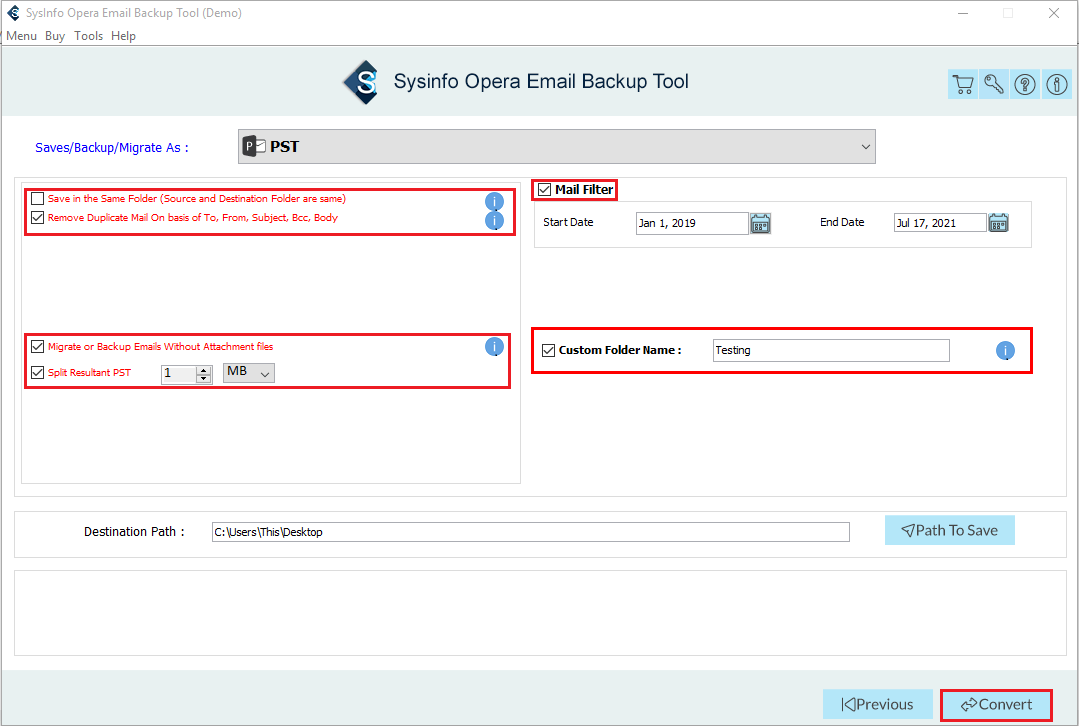Click the Destination Path text field

pos(531,532)
